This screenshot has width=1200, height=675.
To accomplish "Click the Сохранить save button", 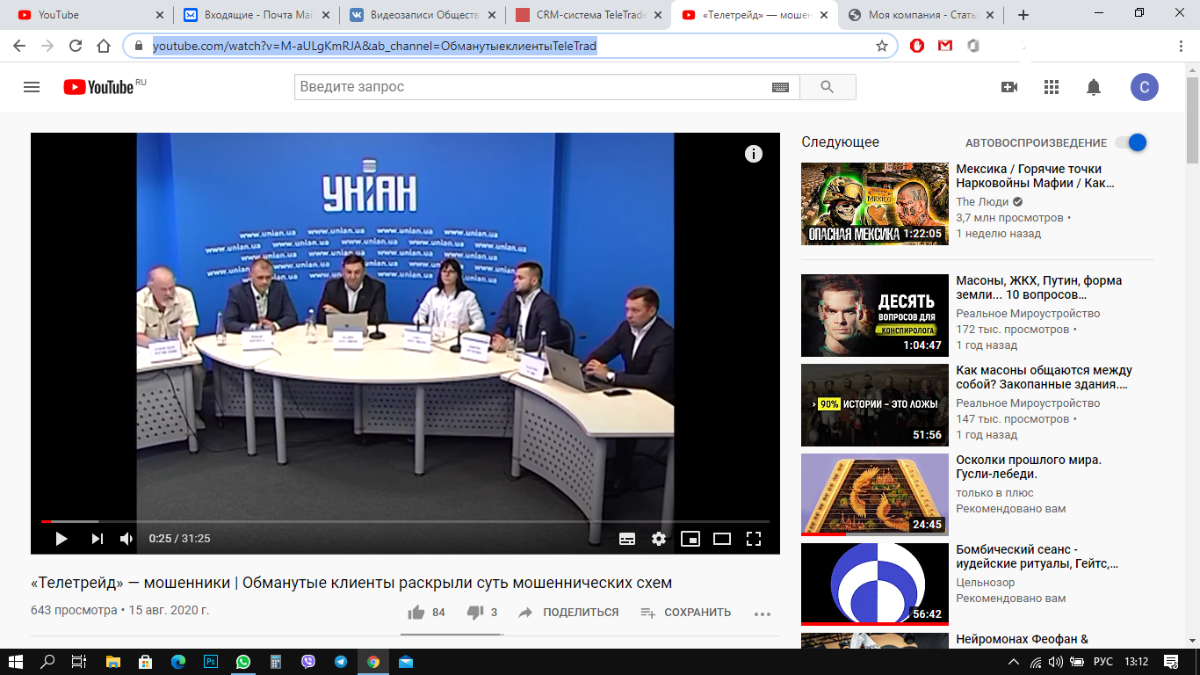I will [x=688, y=612].
